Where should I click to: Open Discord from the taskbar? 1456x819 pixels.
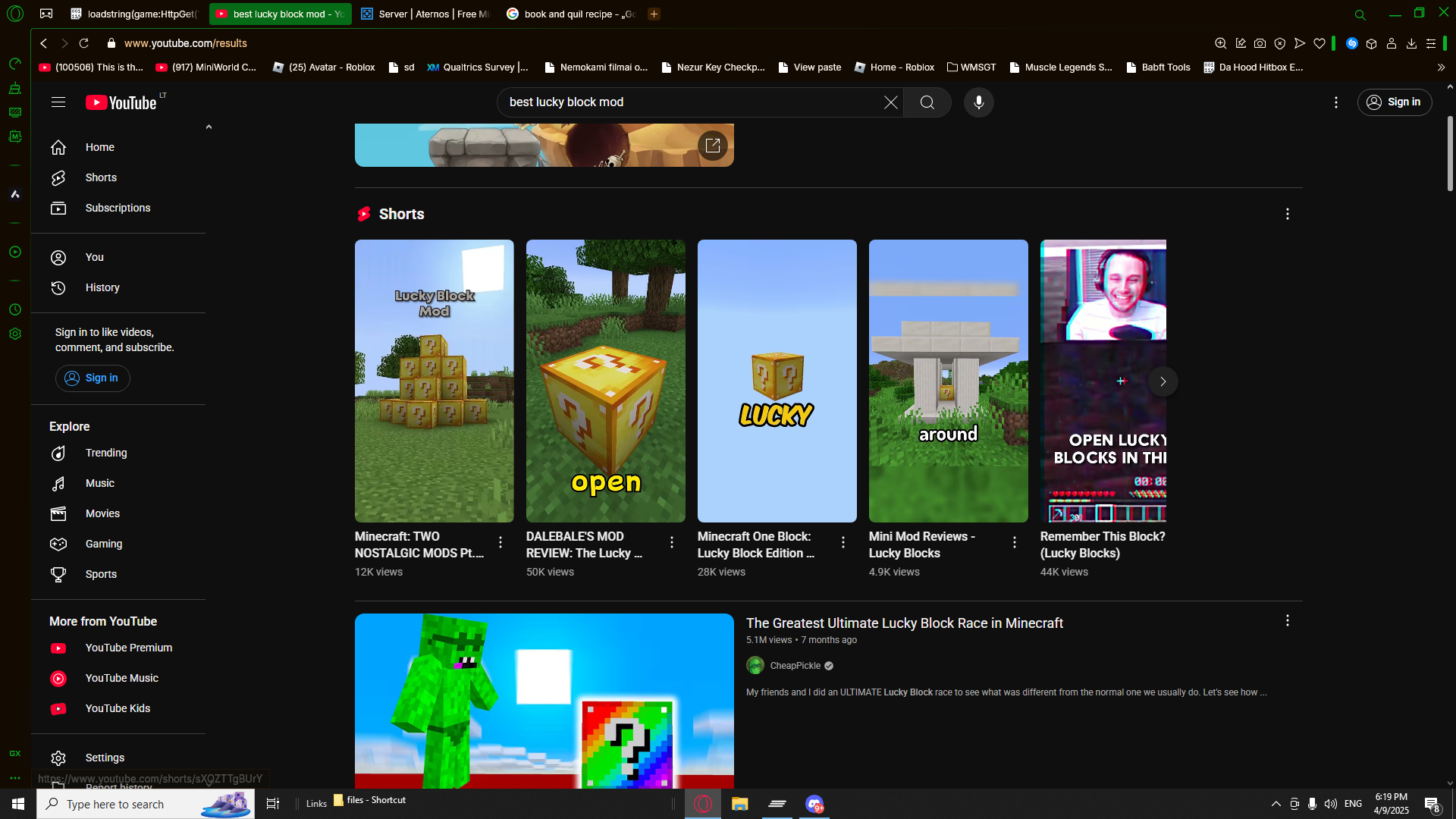814,804
